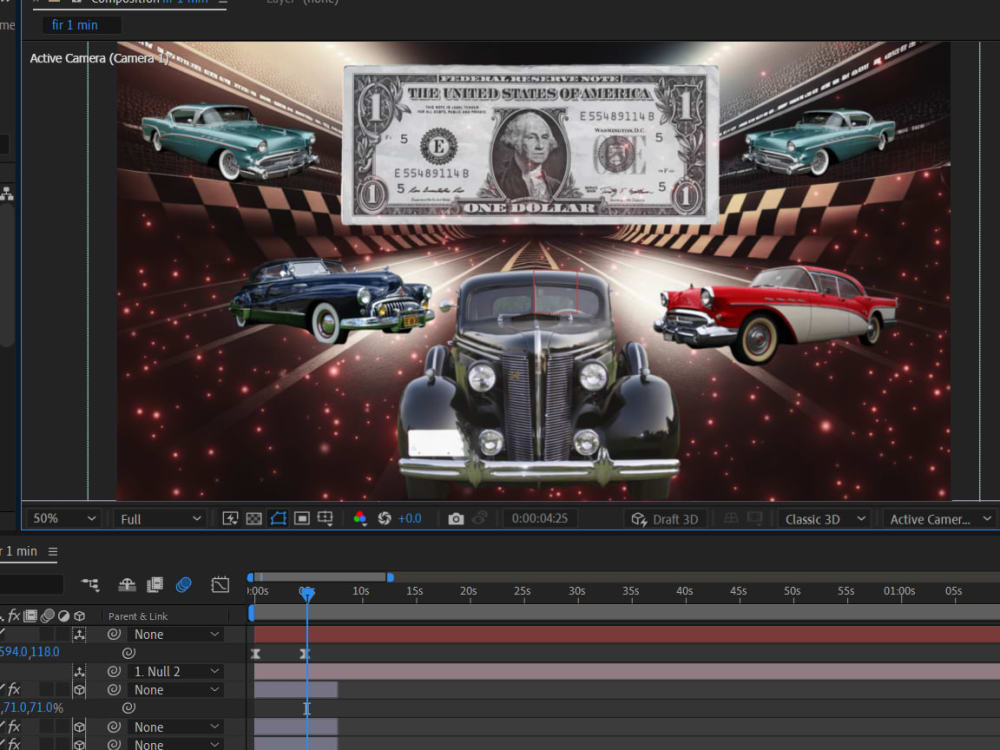Image resolution: width=1000 pixels, height=750 pixels.
Task: Open the Classic 3D renderer dropdown
Action: [823, 518]
